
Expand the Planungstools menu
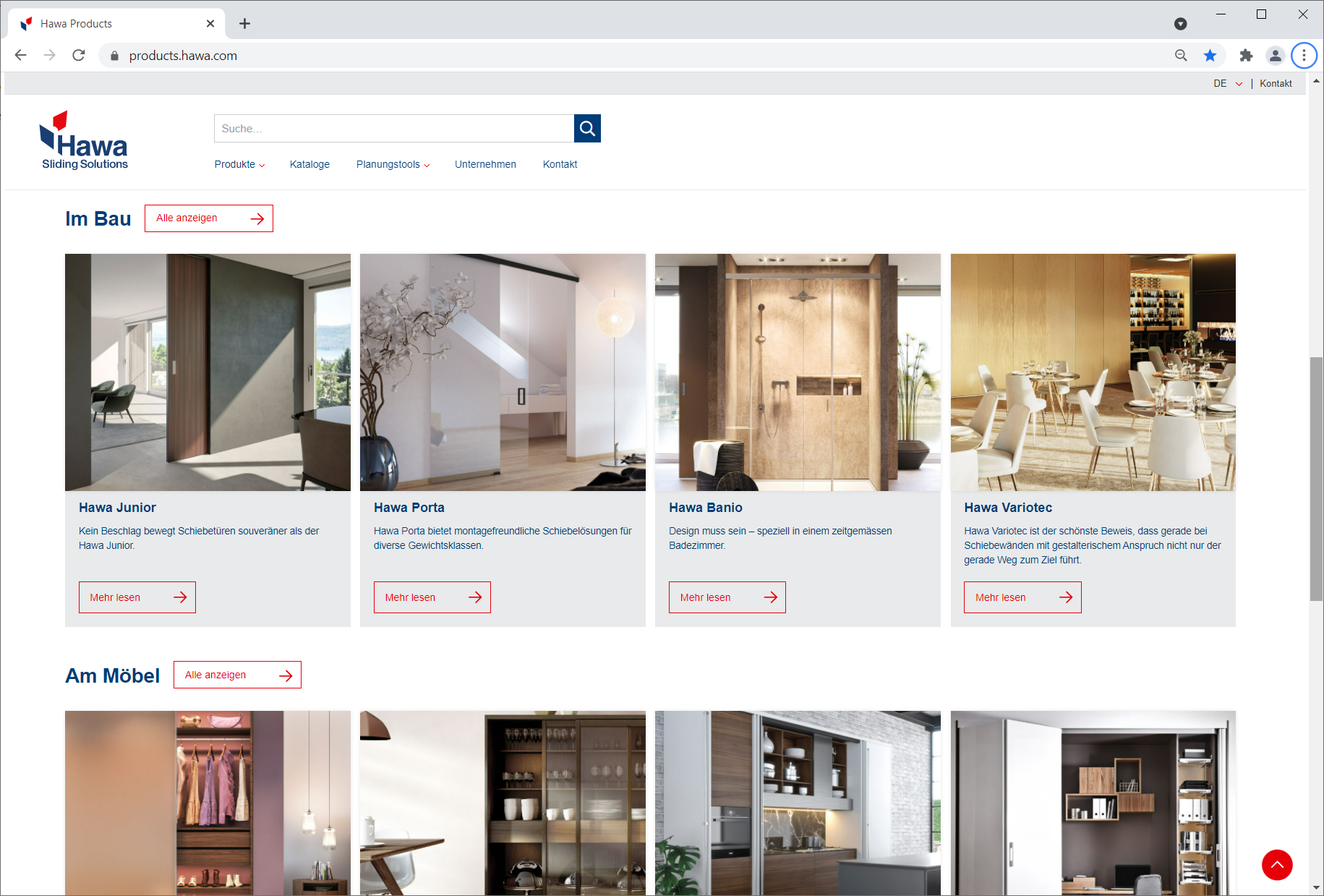point(393,165)
